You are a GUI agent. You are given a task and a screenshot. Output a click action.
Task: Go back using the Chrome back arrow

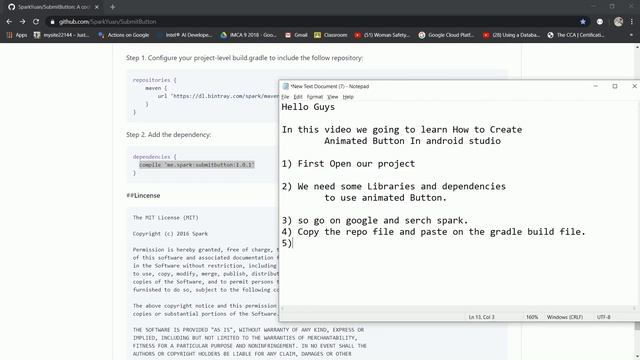pyautogui.click(x=9, y=22)
